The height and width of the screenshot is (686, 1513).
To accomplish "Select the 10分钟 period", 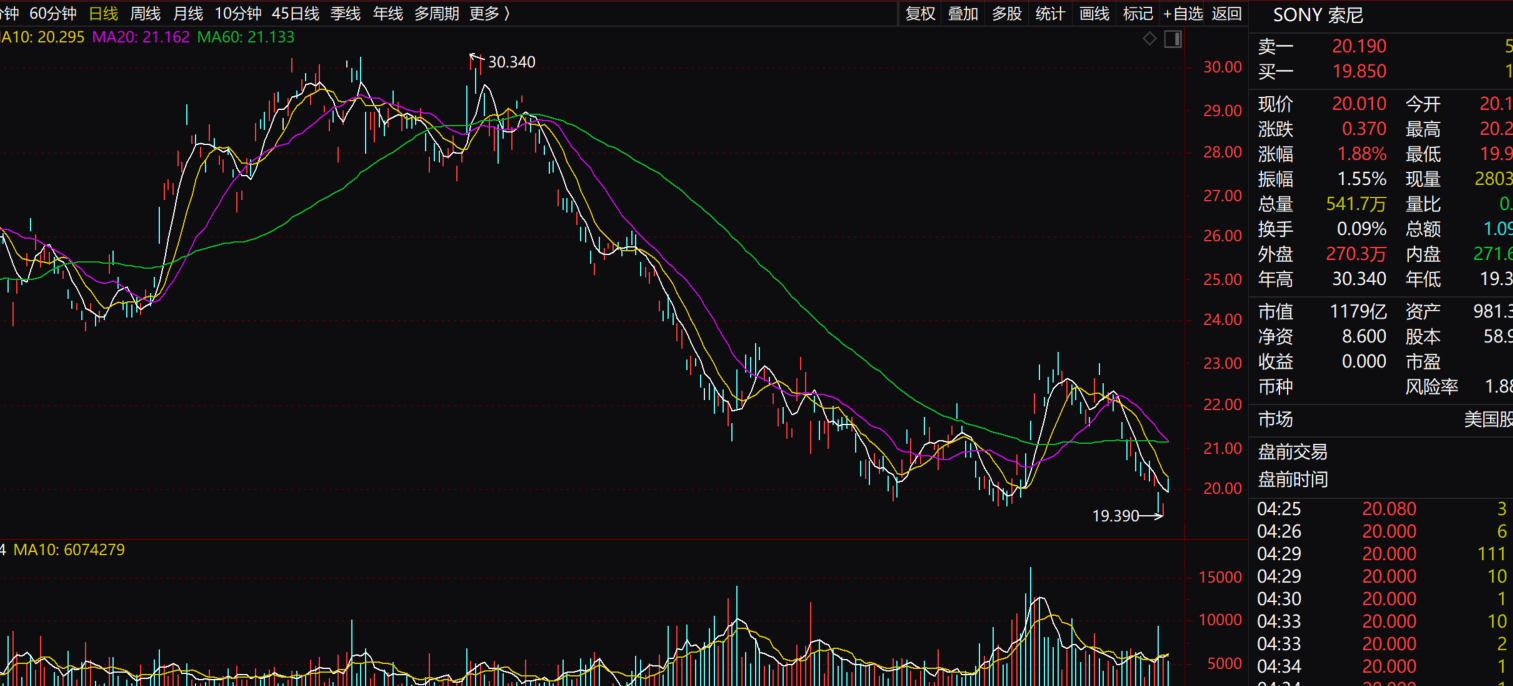I will point(238,13).
